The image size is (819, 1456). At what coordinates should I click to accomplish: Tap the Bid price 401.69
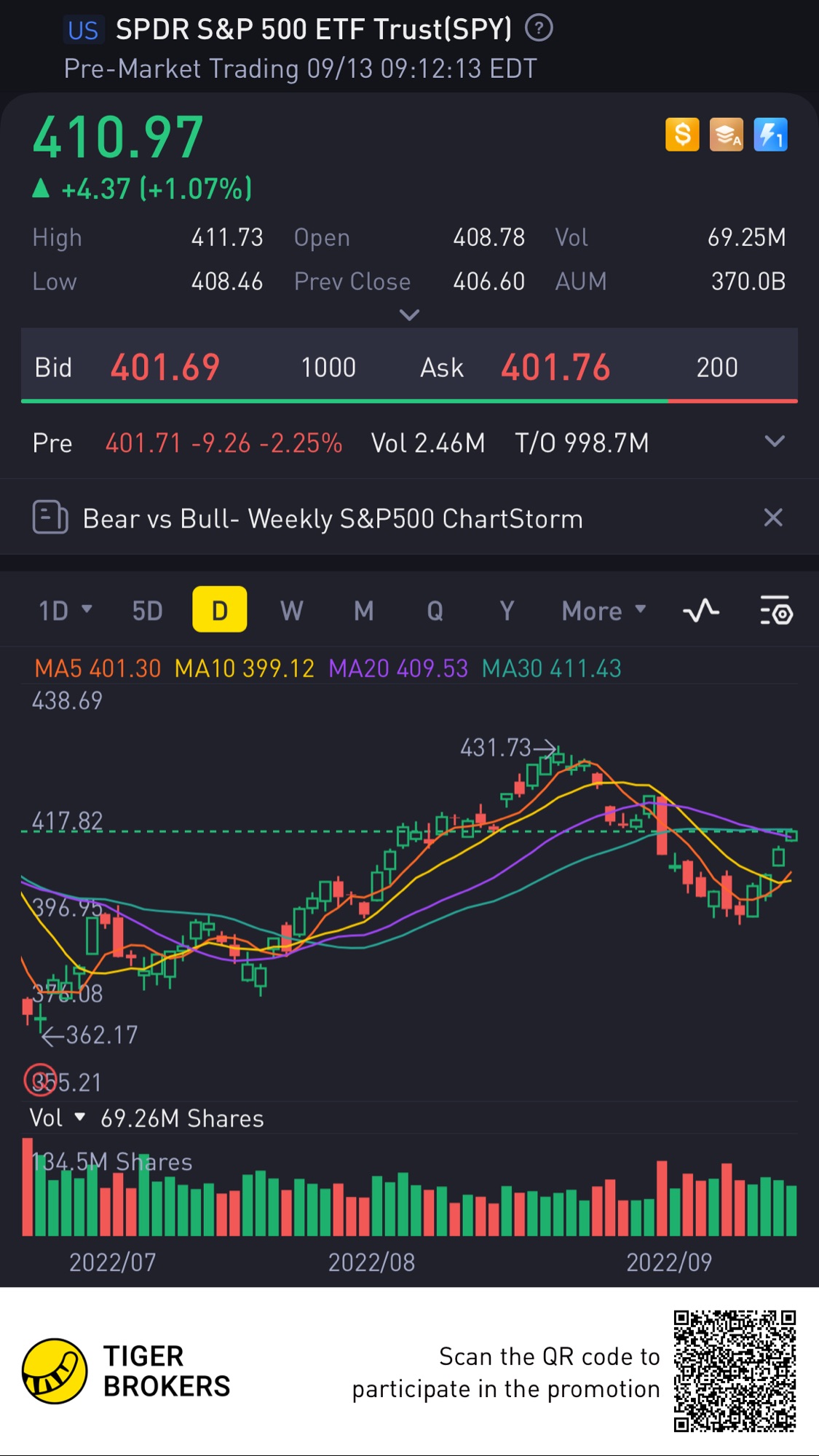pos(165,367)
